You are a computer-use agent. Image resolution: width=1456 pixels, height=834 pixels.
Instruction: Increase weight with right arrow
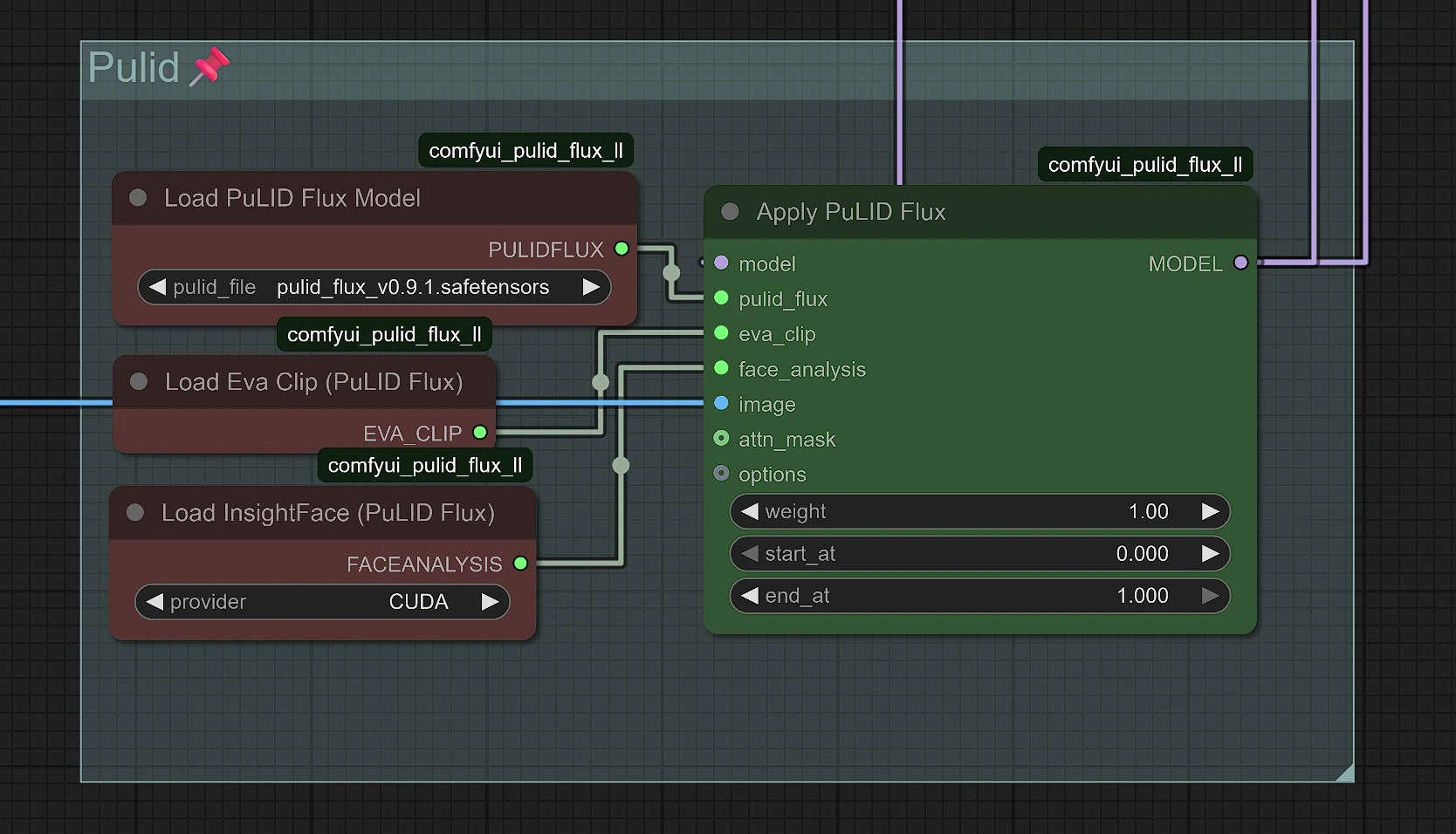click(x=1210, y=511)
